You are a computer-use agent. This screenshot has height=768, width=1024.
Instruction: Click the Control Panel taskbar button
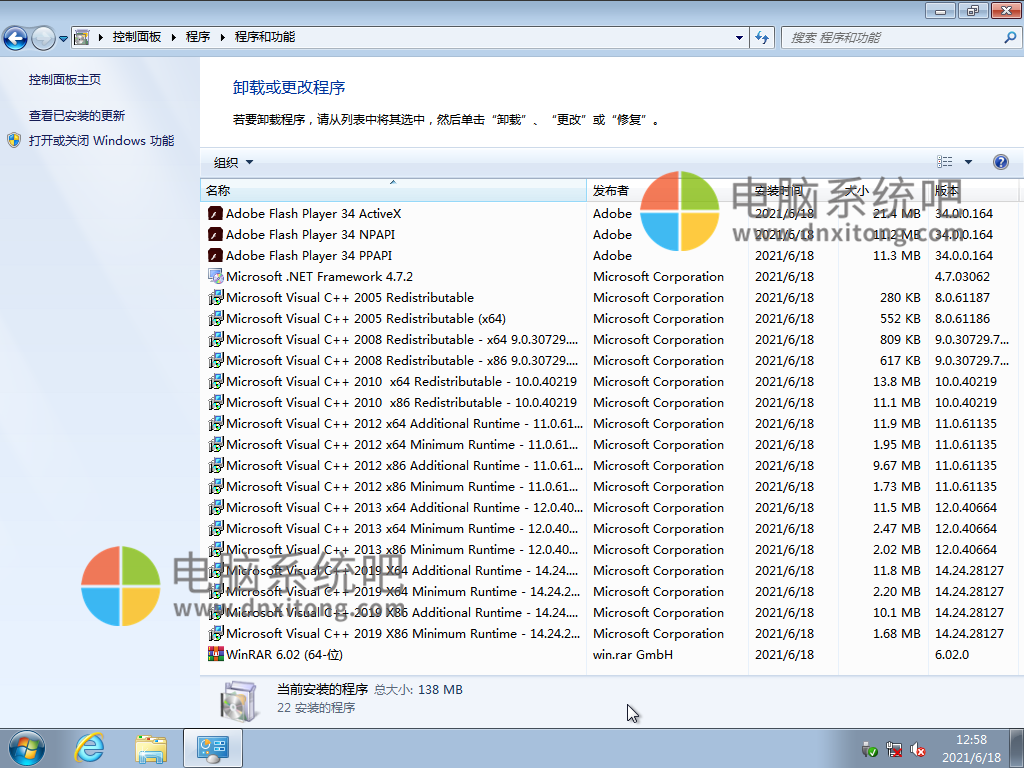click(x=213, y=748)
